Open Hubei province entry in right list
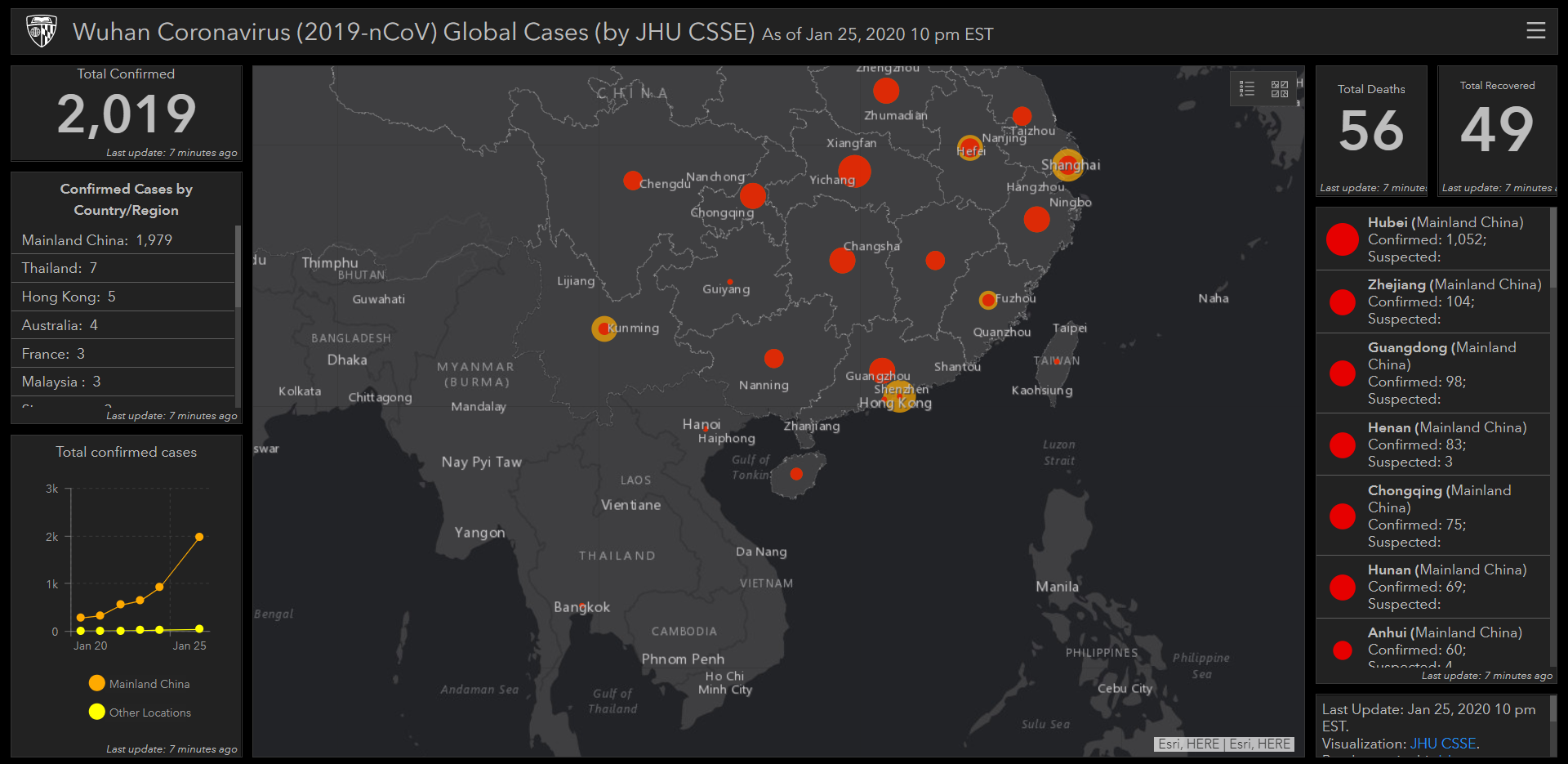The width and height of the screenshot is (1568, 764). tap(1432, 239)
